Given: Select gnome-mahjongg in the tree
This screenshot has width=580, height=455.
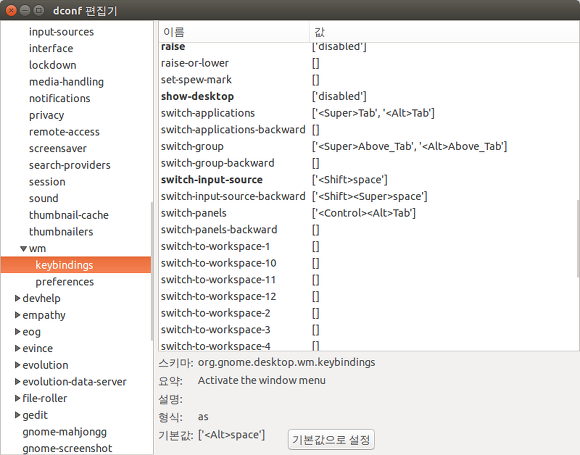Looking at the screenshot, I should point(64,432).
